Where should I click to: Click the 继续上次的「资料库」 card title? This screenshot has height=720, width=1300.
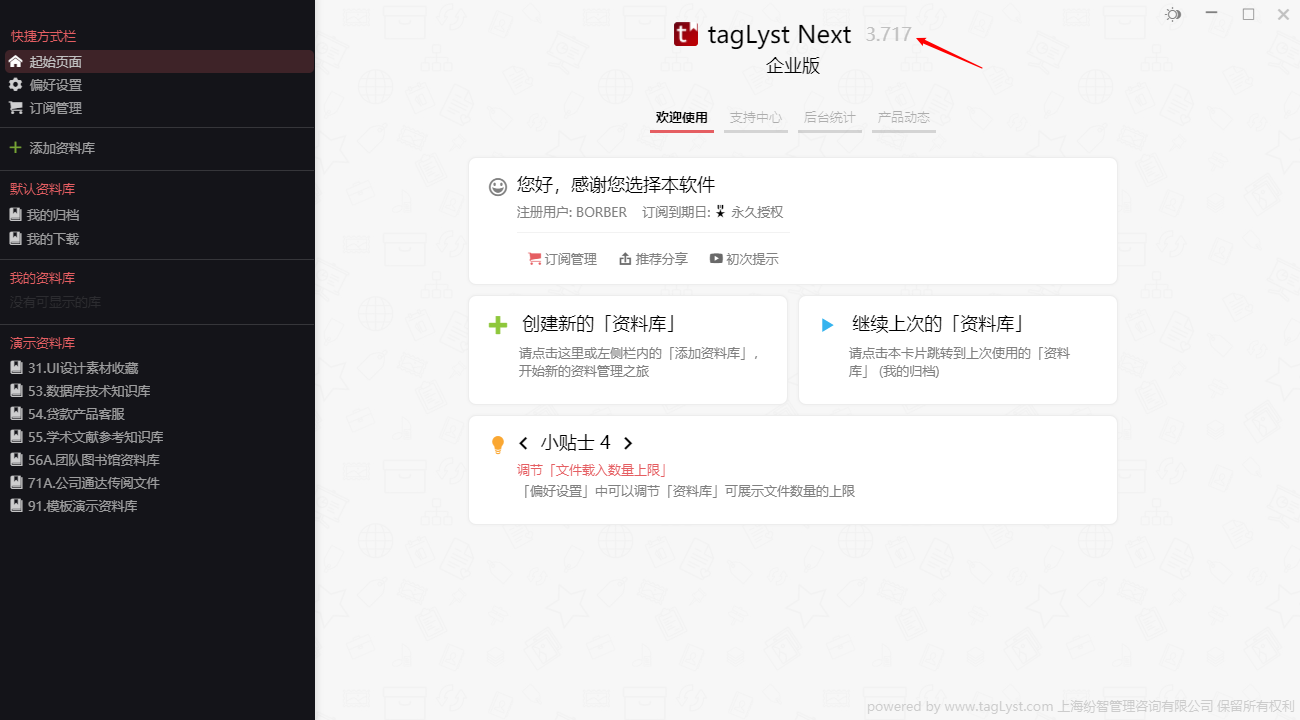click(x=939, y=324)
